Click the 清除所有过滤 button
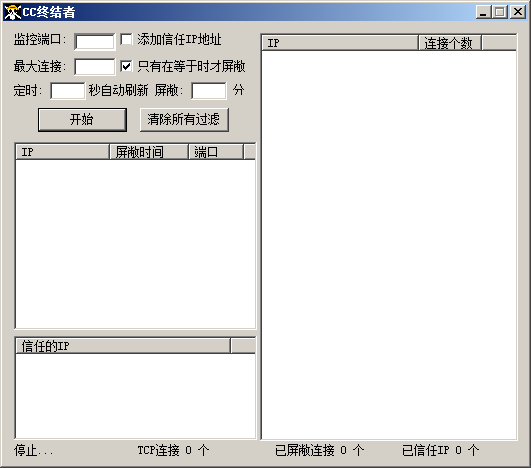 point(184,120)
